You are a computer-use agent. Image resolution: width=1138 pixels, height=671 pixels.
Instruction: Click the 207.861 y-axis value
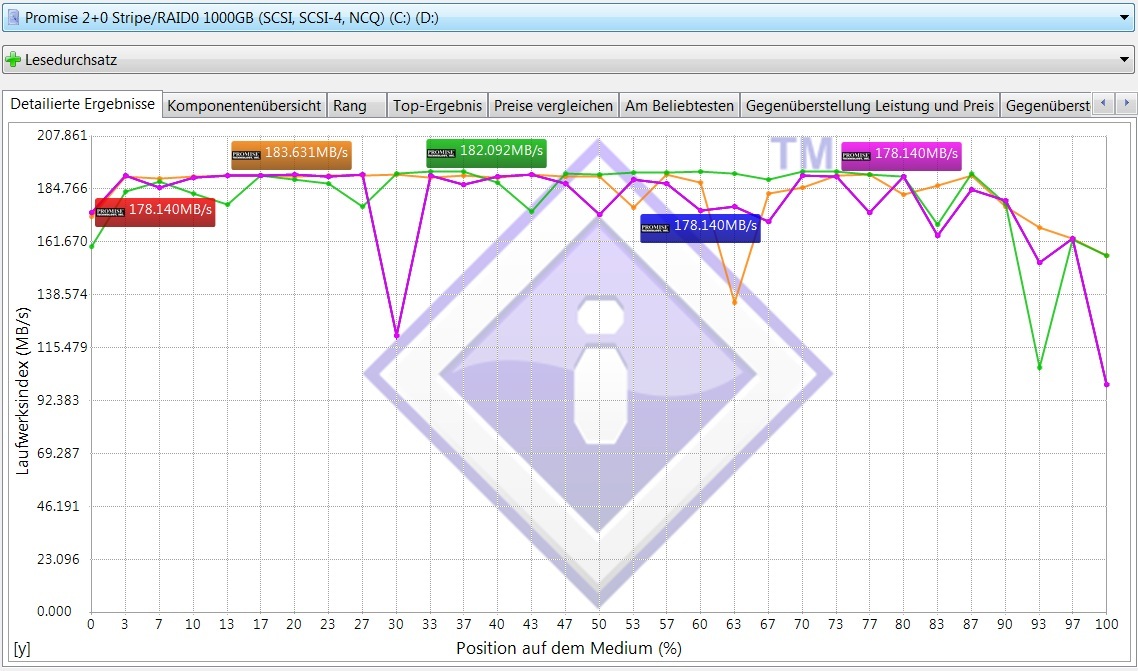click(62, 136)
